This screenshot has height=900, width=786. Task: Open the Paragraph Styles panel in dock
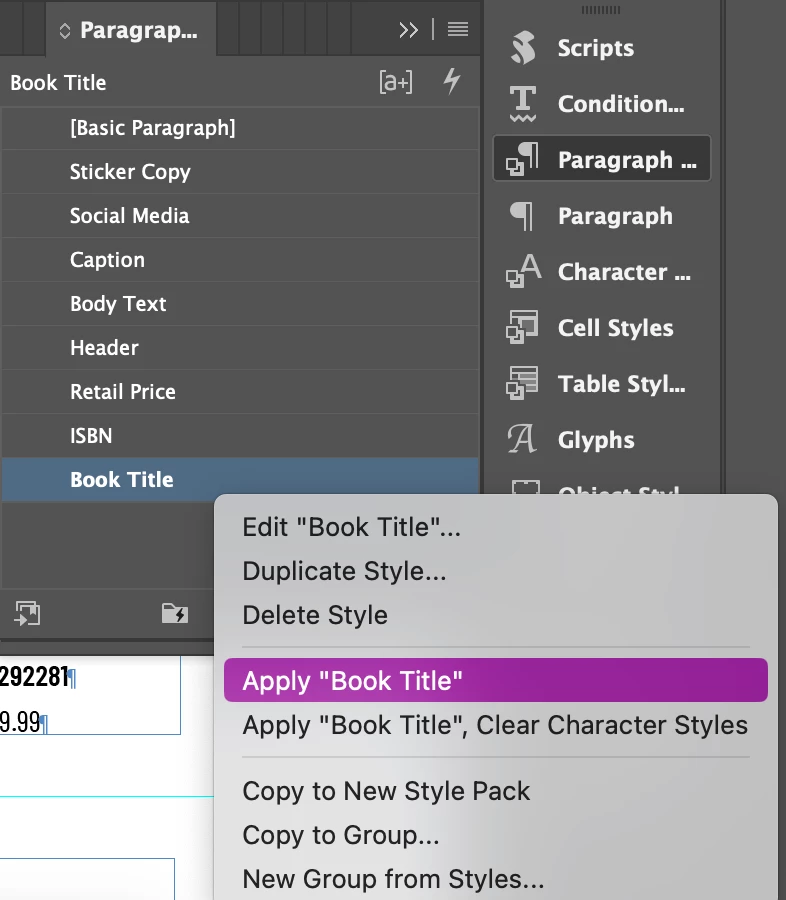602,159
